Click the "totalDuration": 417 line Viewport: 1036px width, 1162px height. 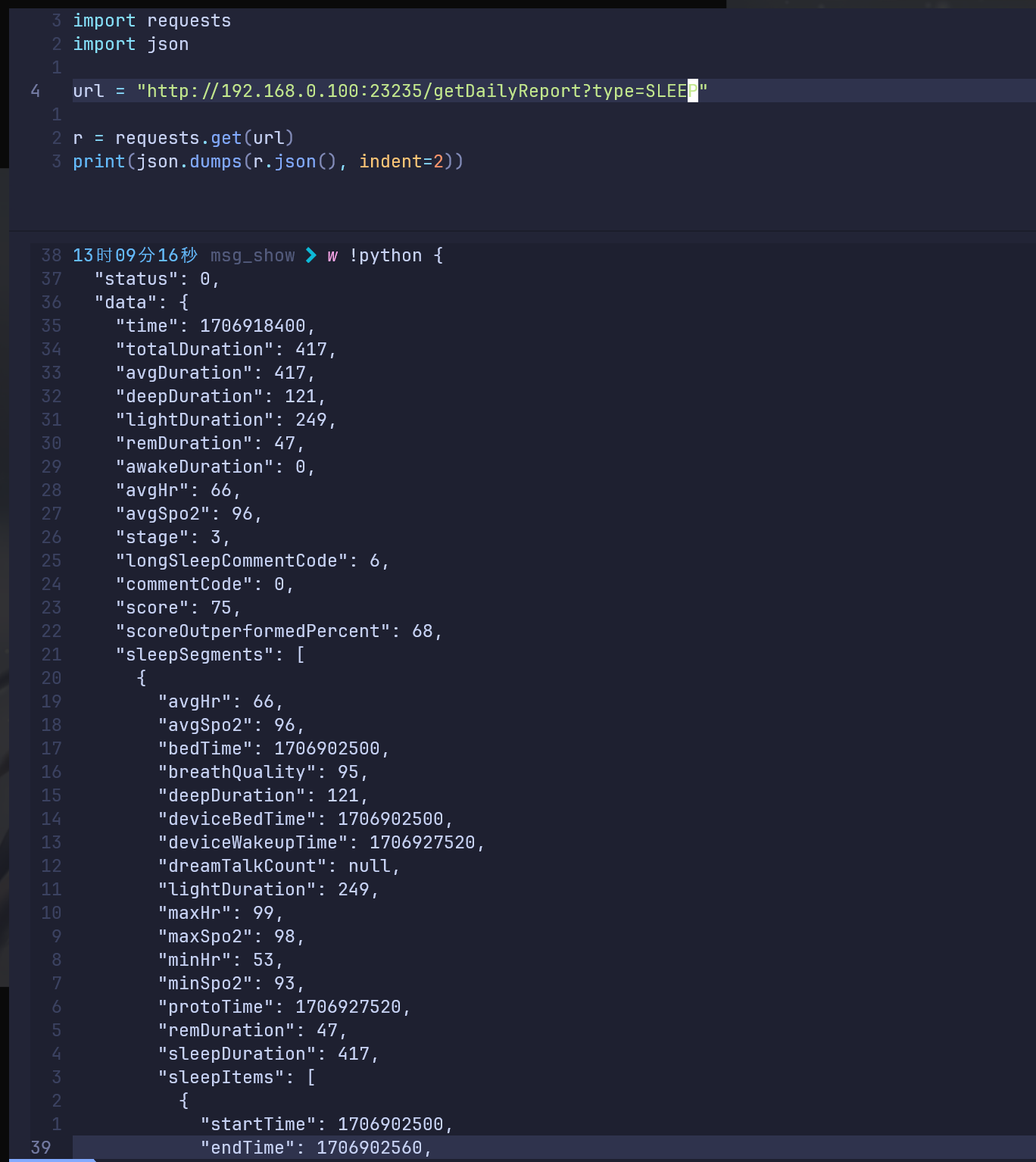225,349
